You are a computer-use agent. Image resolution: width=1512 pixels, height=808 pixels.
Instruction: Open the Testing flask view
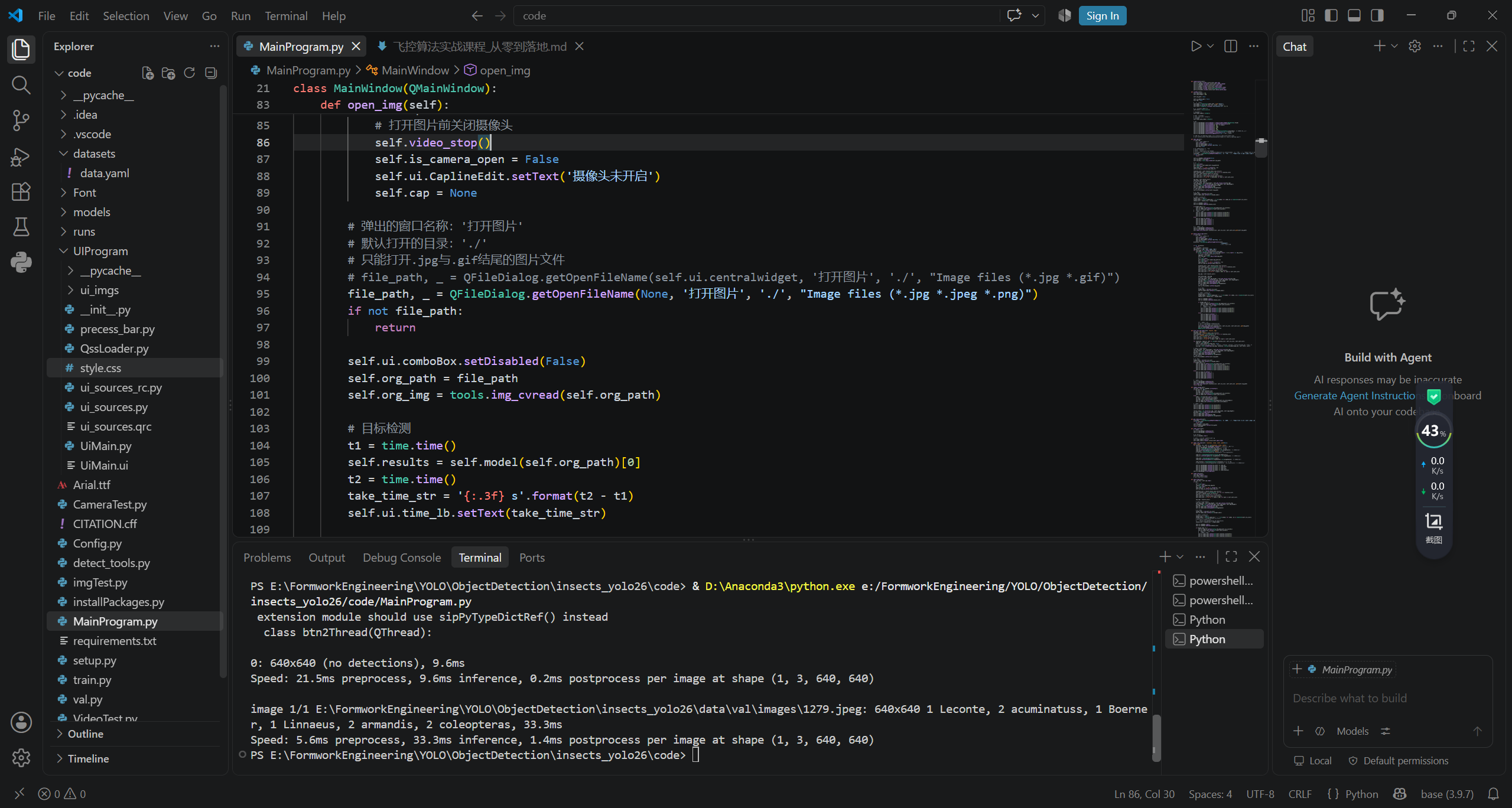pos(21,227)
